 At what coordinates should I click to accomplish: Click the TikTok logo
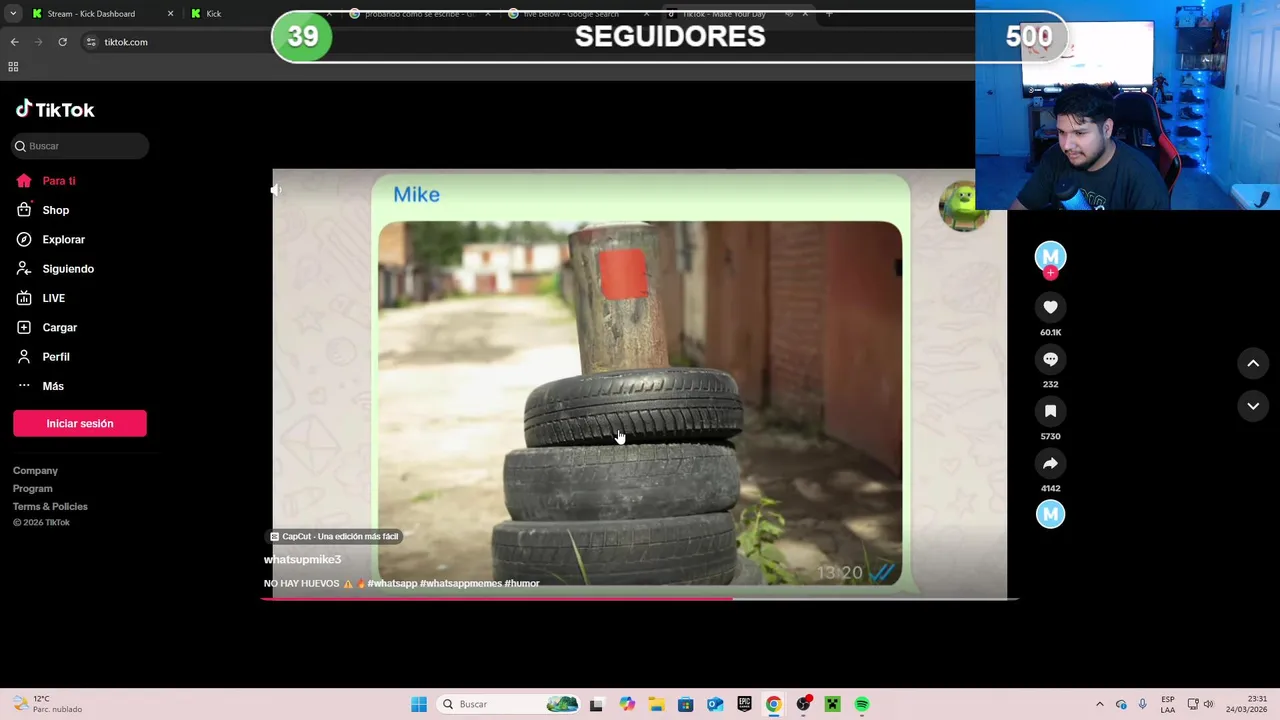click(x=55, y=110)
